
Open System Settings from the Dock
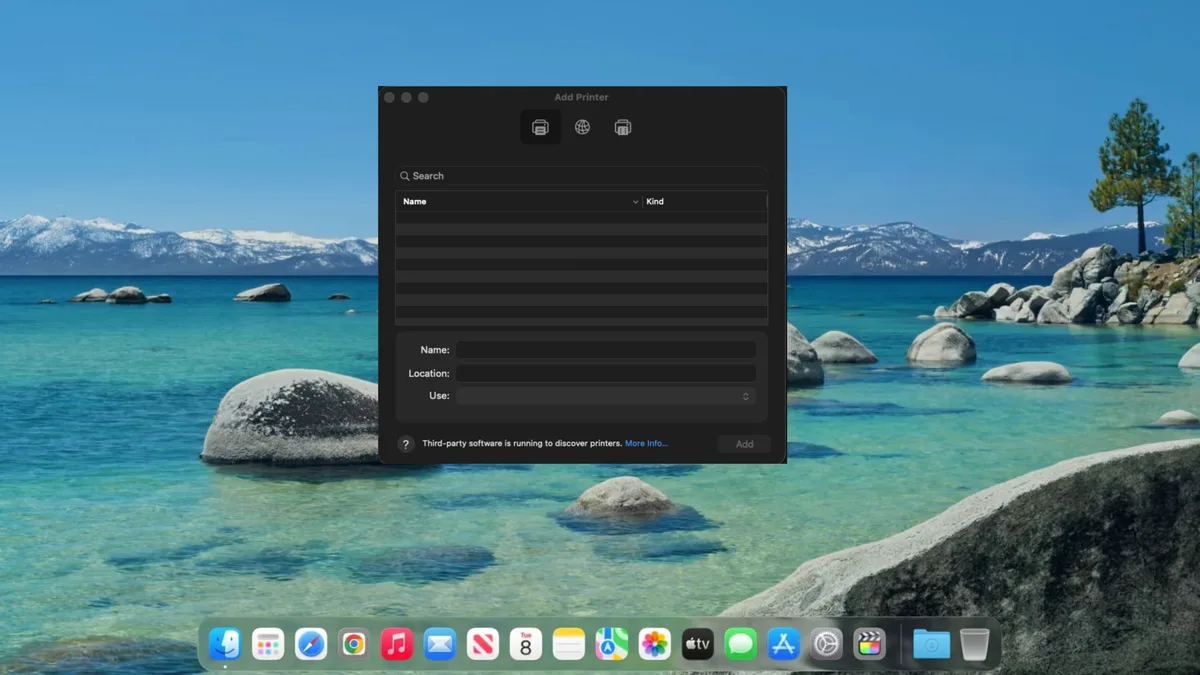[x=827, y=644]
